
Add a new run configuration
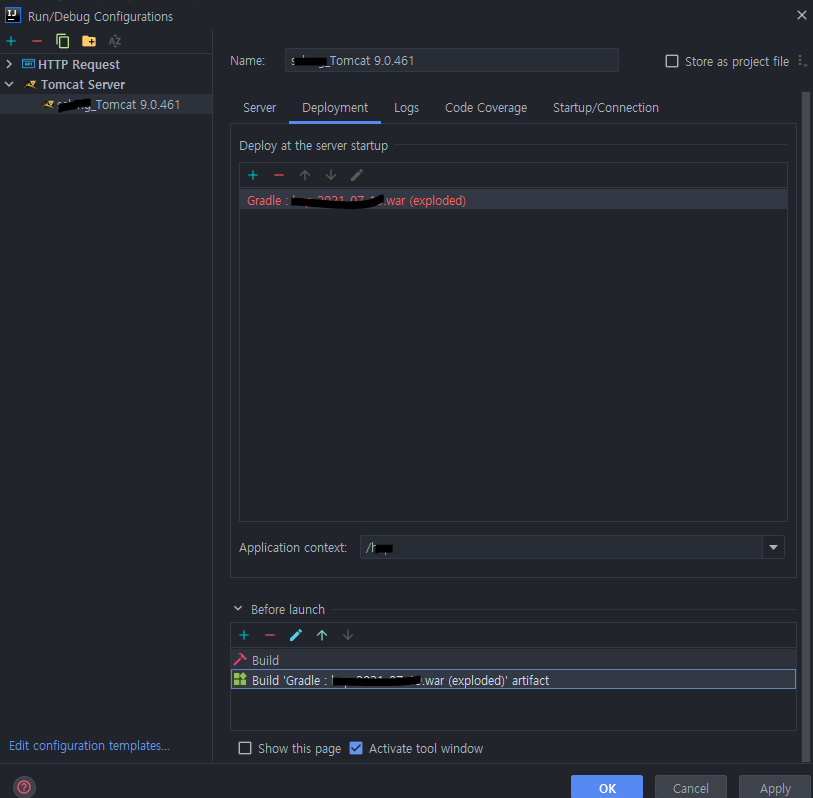coord(10,41)
